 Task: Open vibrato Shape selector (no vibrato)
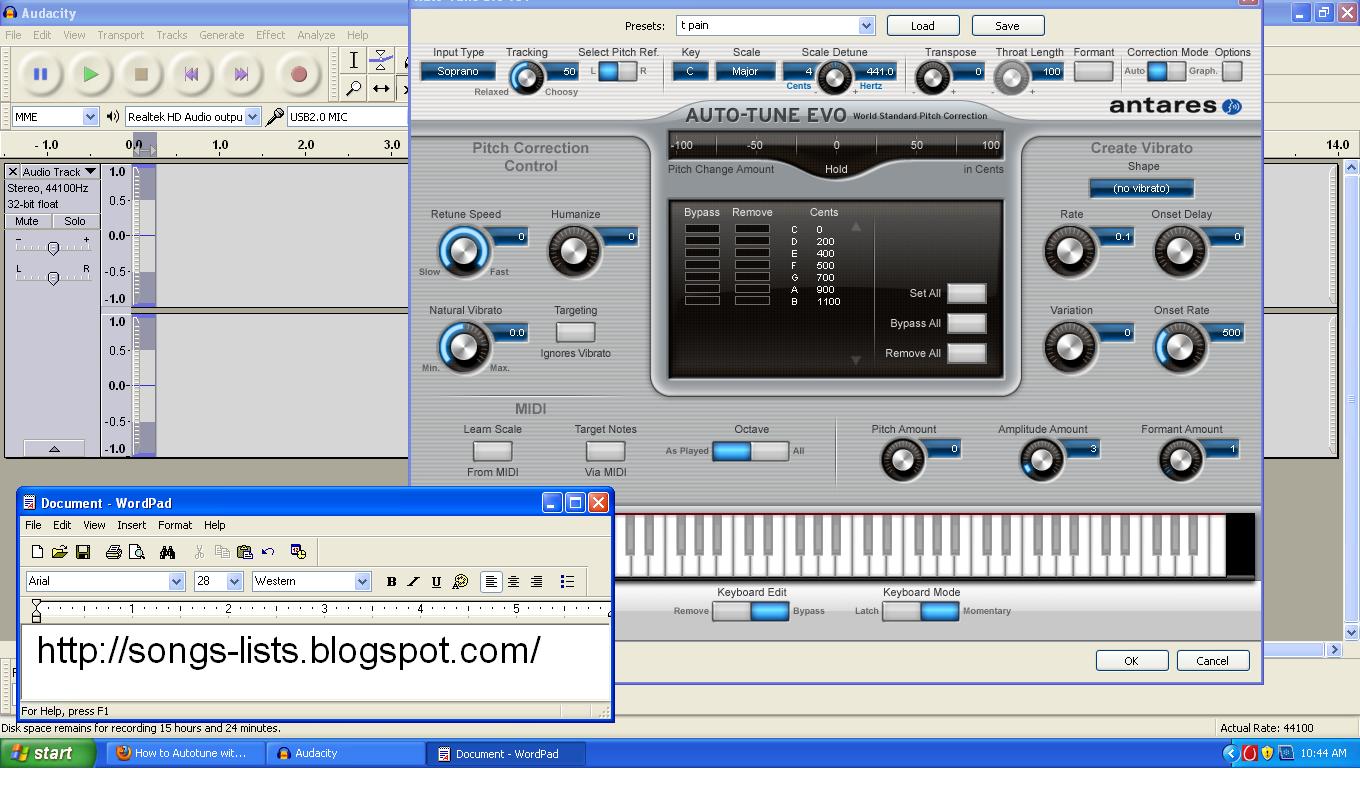pyautogui.click(x=1141, y=188)
